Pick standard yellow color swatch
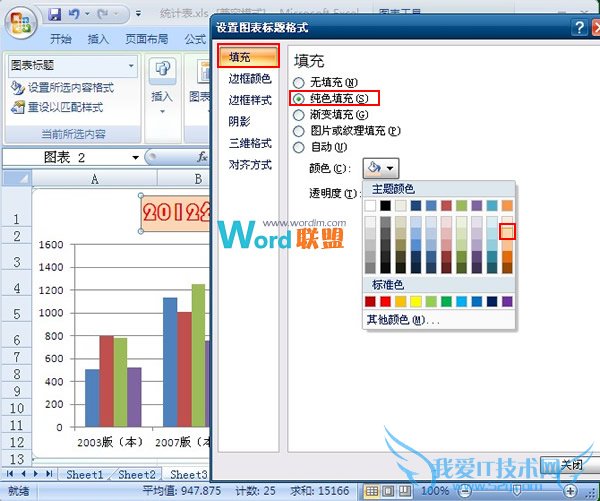 [x=416, y=301]
